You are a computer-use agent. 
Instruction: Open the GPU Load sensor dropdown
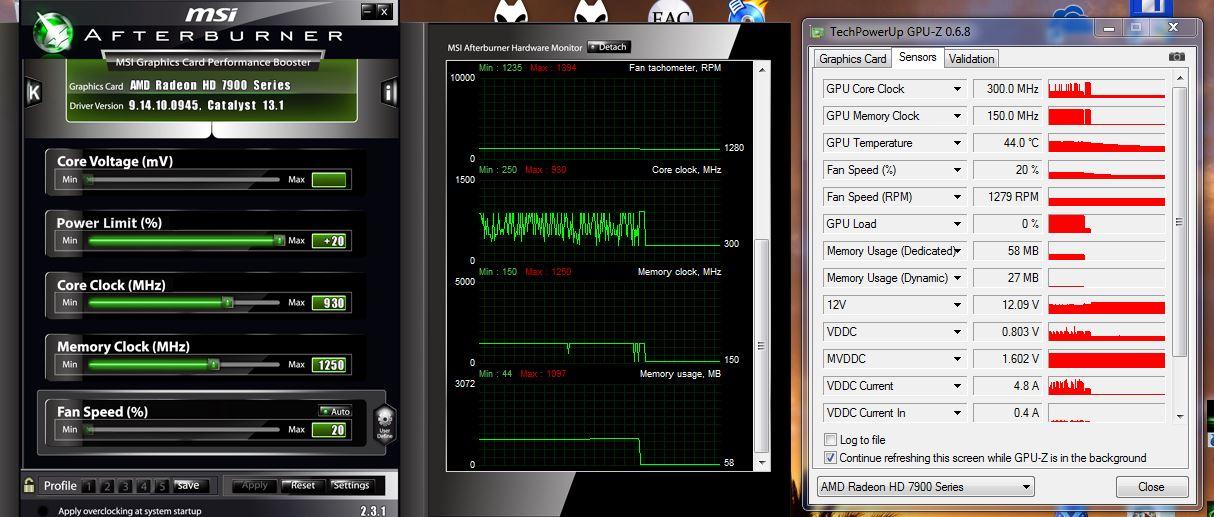[x=957, y=224]
